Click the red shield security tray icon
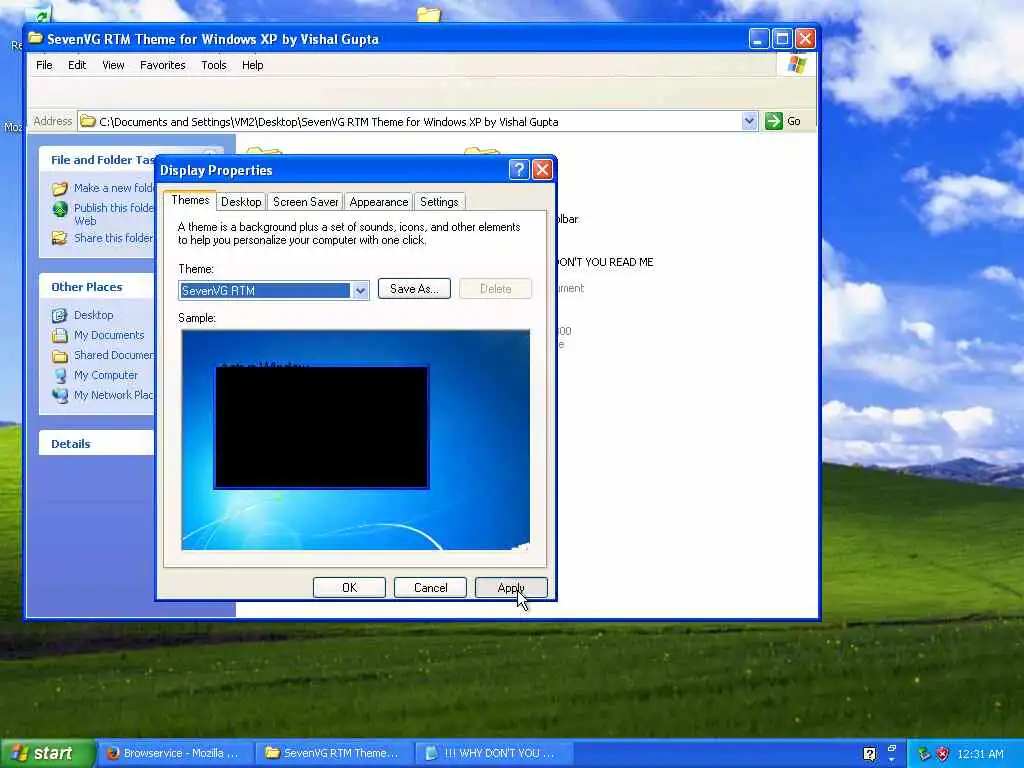This screenshot has width=1024, height=768. pyautogui.click(x=942, y=754)
